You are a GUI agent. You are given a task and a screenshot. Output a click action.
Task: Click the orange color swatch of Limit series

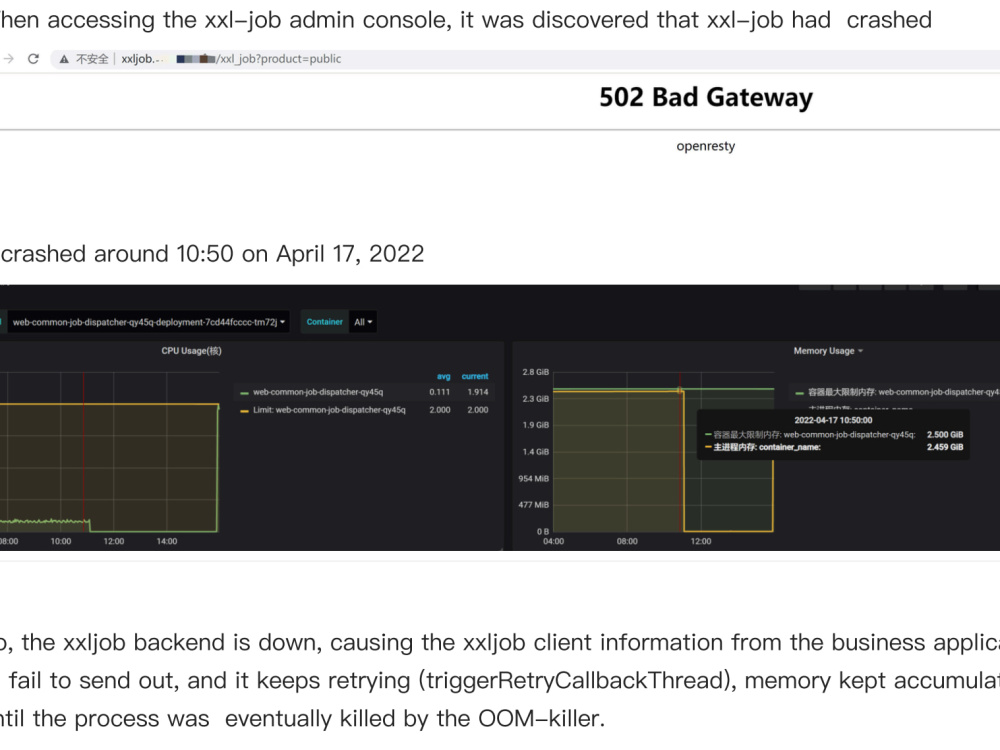pyautogui.click(x=244, y=411)
